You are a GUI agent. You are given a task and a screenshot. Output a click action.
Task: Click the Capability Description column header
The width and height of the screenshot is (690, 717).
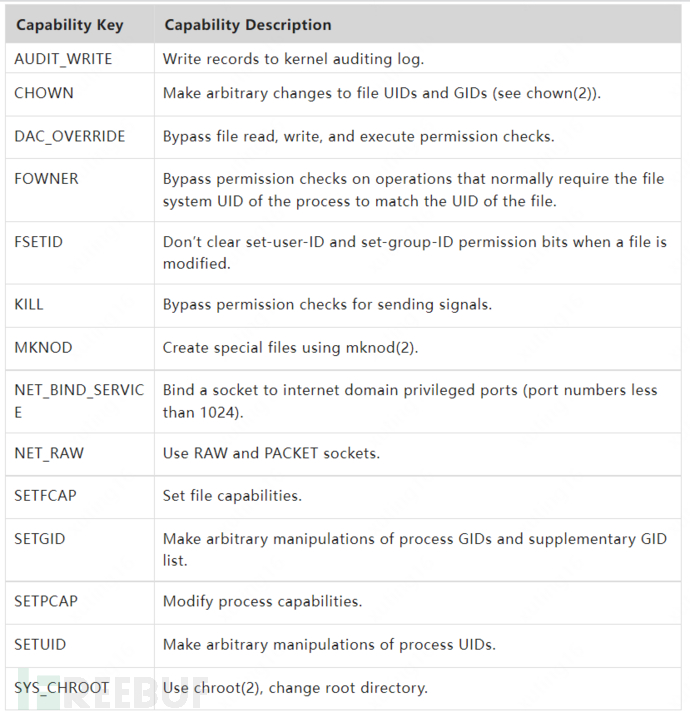click(248, 24)
